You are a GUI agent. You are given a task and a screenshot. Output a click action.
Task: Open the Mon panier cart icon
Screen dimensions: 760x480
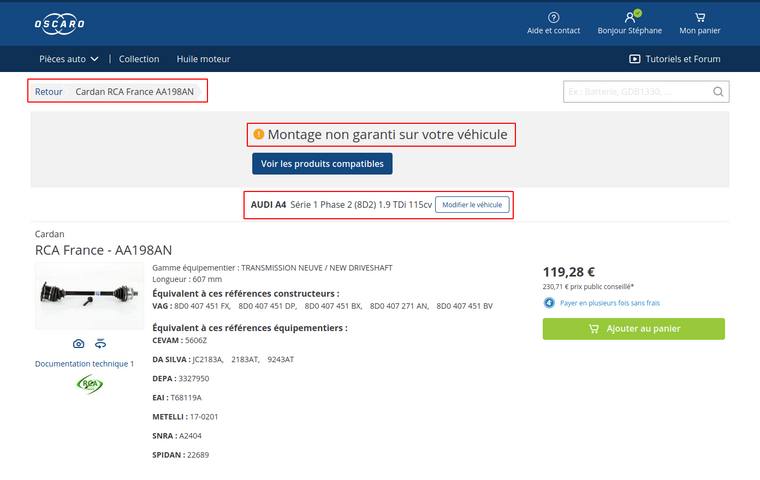(700, 17)
